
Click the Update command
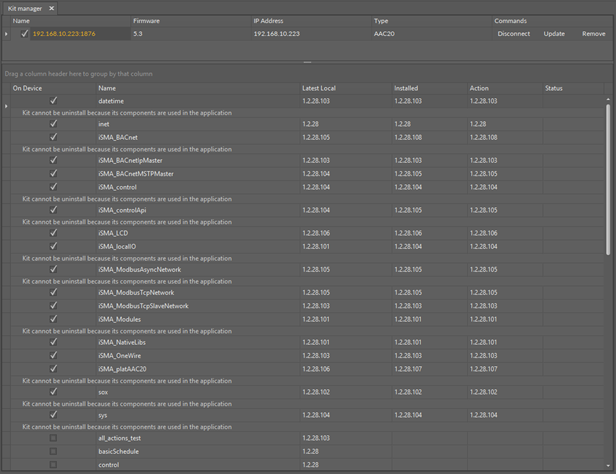pos(554,34)
